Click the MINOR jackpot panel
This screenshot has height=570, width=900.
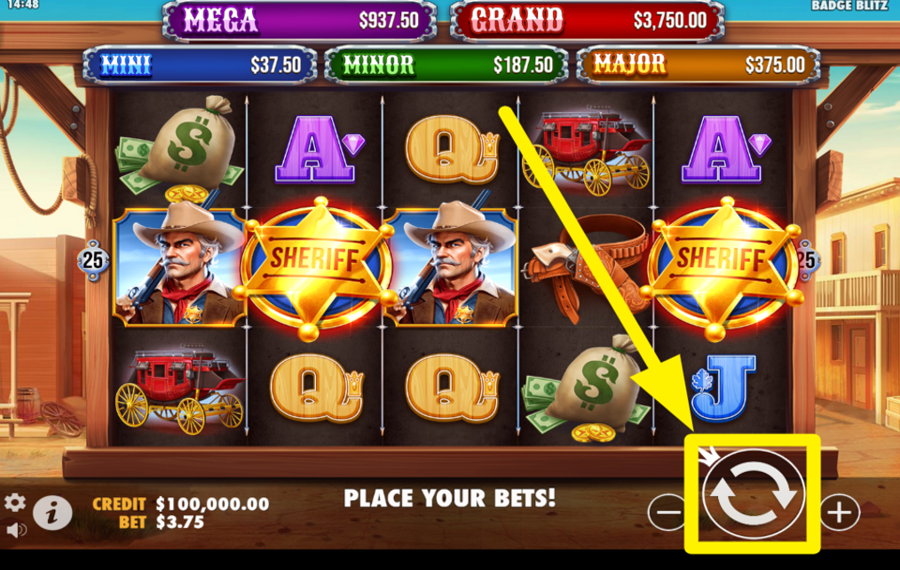point(446,65)
